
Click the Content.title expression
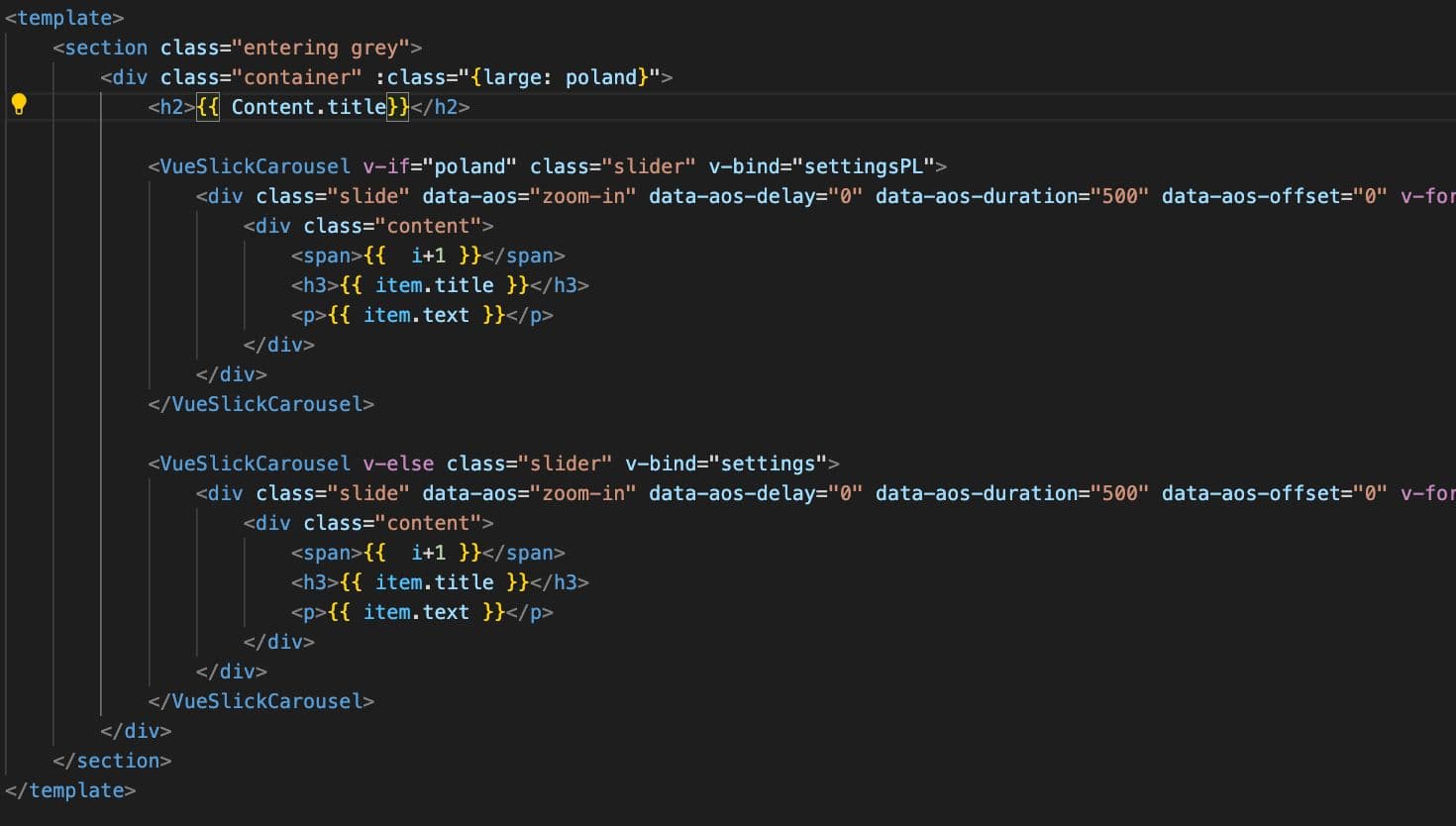click(309, 107)
